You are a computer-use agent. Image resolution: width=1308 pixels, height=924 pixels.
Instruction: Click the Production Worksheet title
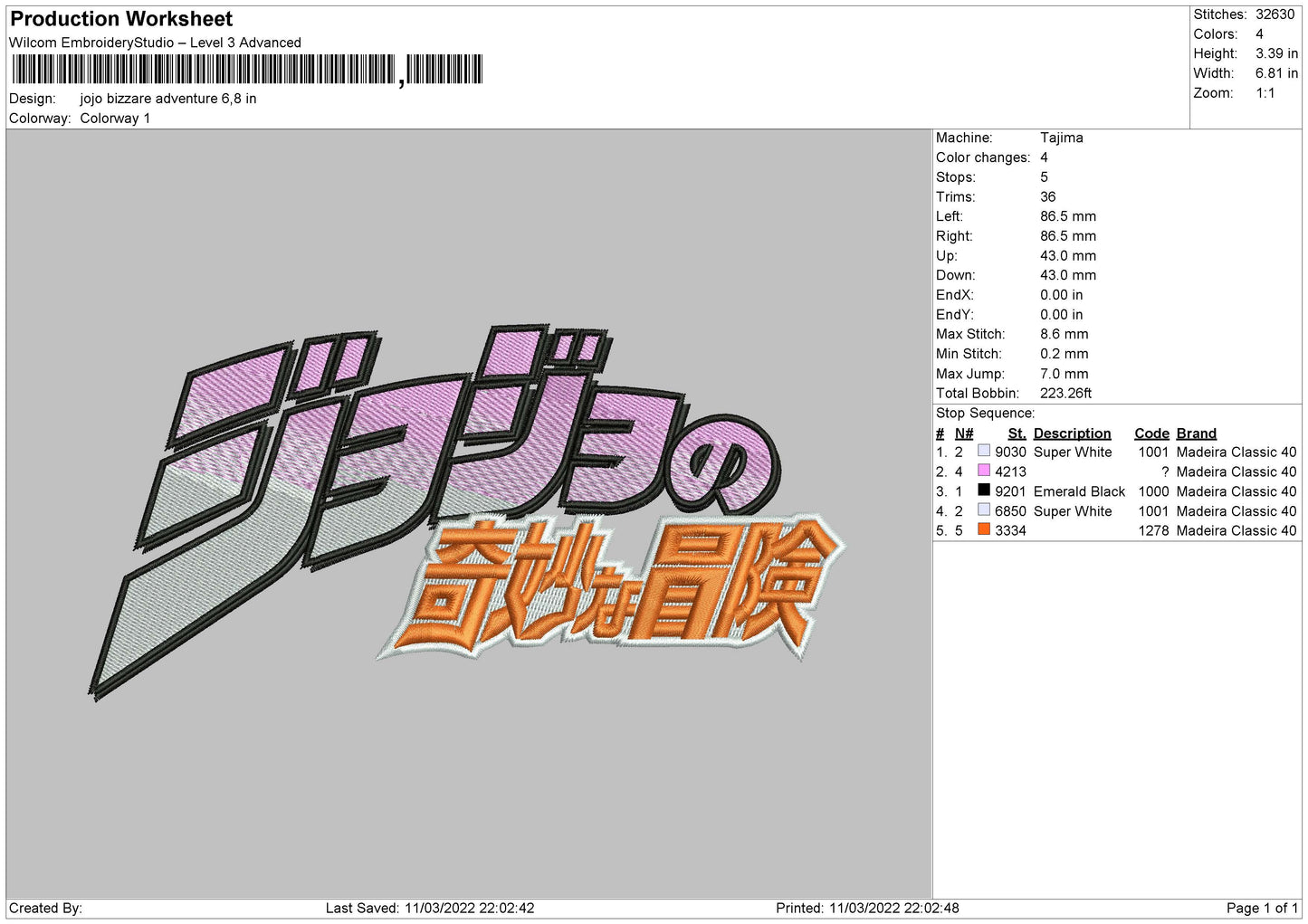[121, 19]
